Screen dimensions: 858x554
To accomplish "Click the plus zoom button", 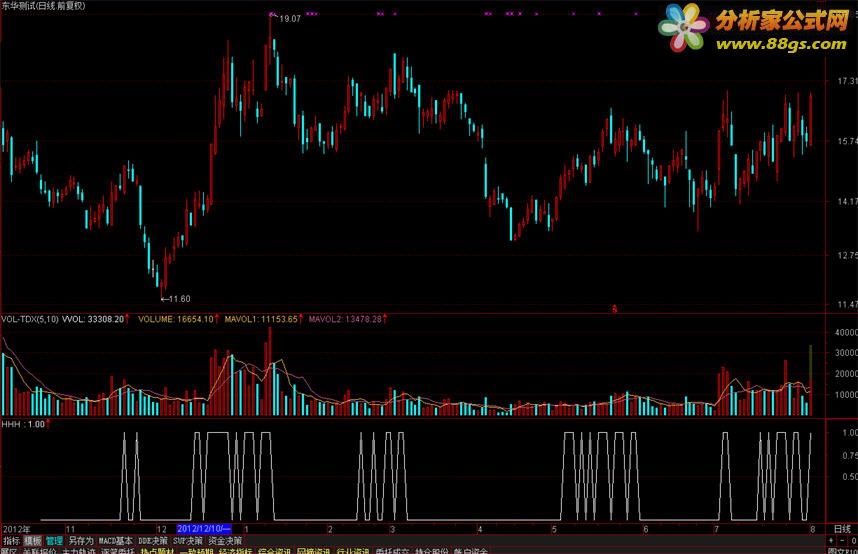I will pos(832,541).
